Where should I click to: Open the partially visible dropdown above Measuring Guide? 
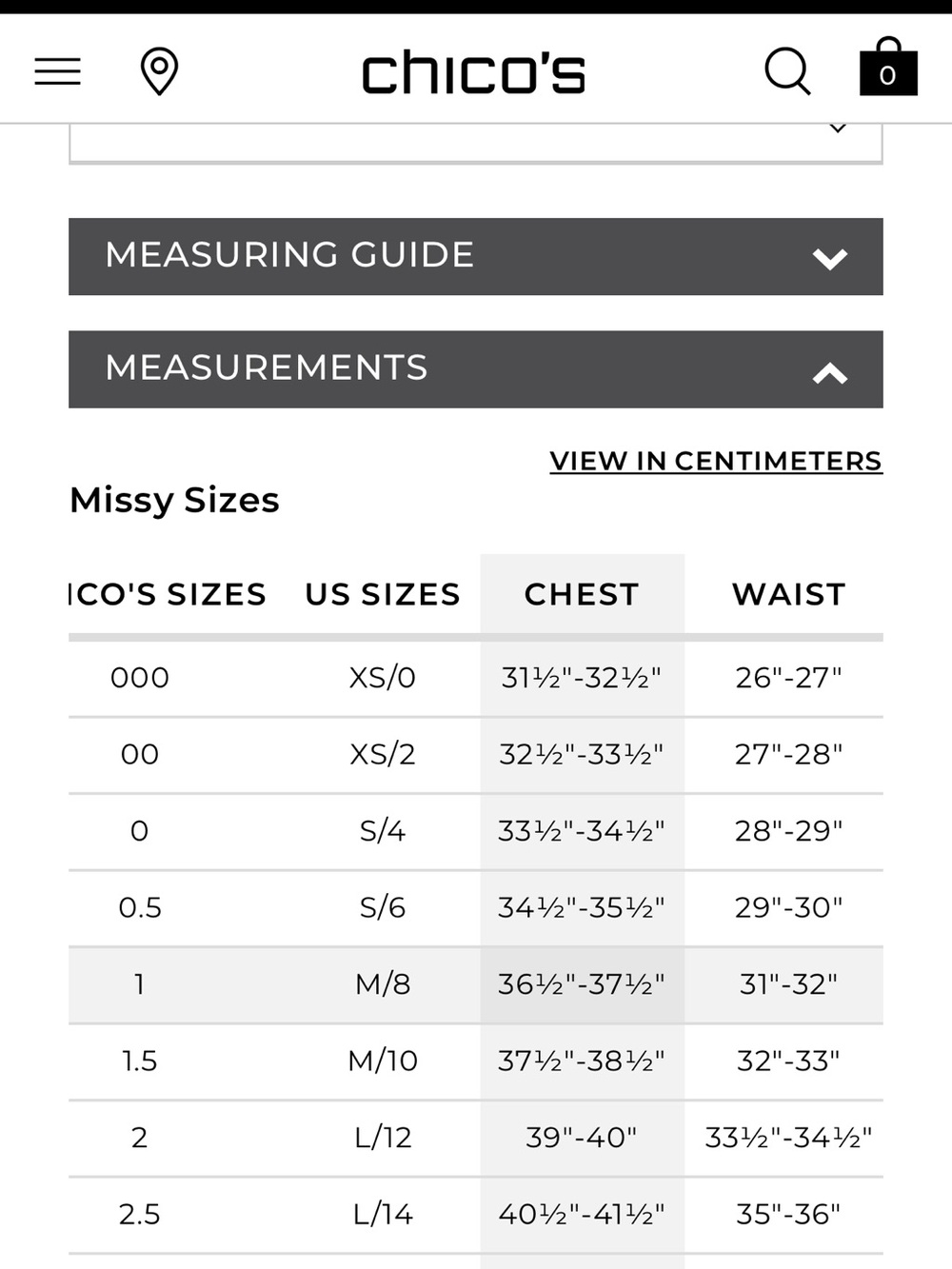click(476, 143)
